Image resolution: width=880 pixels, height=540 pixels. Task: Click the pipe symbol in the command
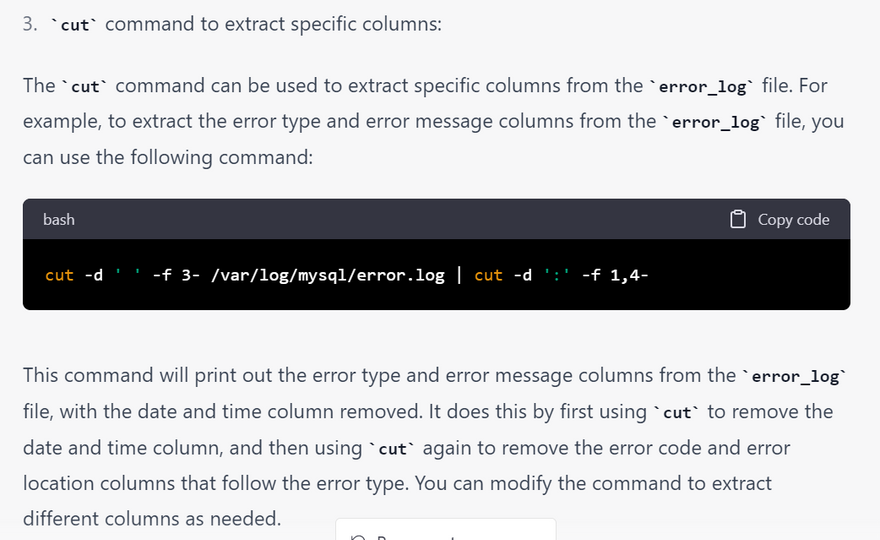click(459, 274)
